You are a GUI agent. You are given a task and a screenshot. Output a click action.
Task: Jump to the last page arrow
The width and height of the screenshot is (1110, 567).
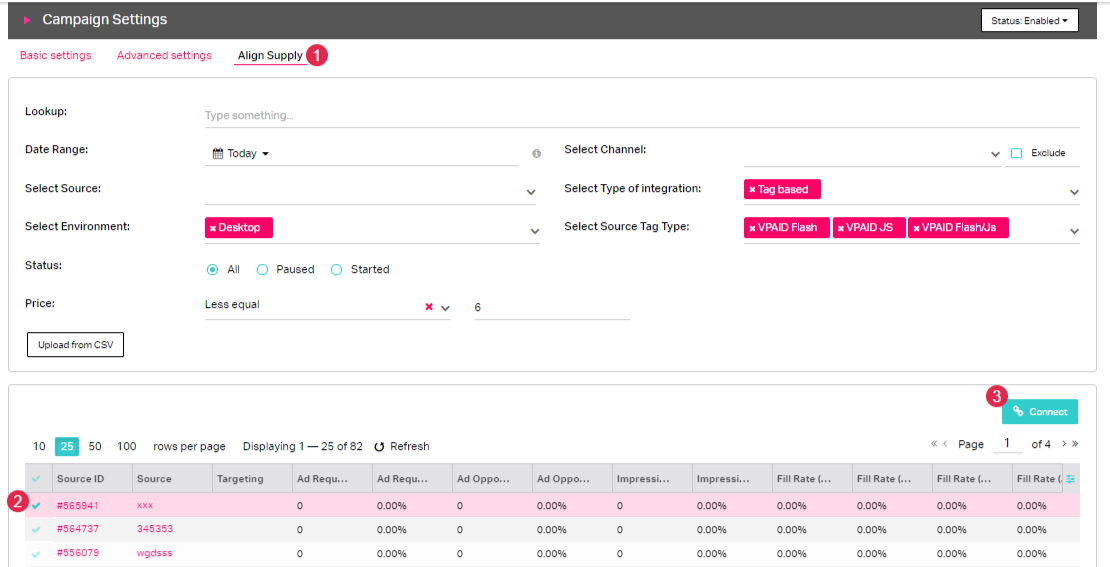tap(1076, 444)
